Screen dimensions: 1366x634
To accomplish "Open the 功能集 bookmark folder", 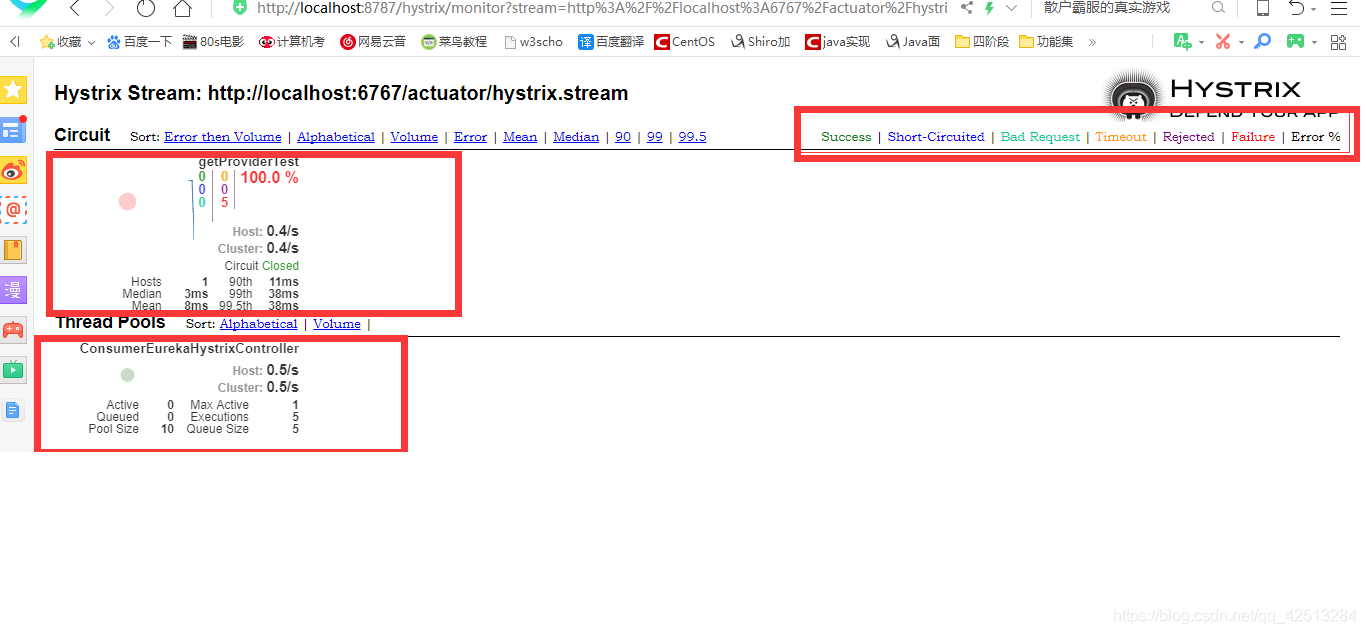I will click(x=1045, y=42).
